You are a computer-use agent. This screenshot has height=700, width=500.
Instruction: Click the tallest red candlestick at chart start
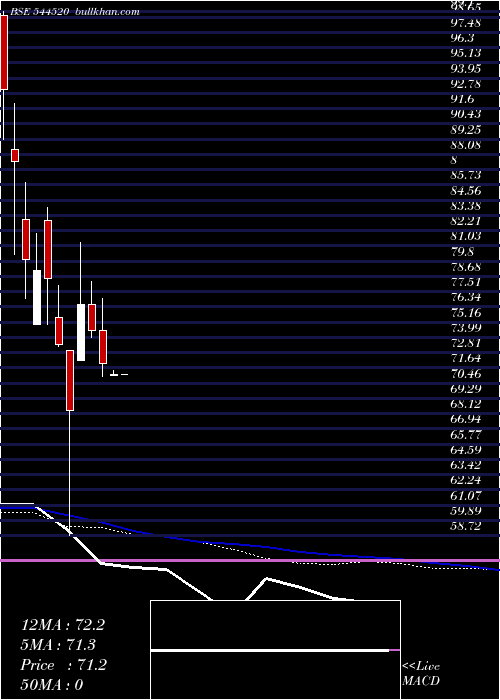(4, 53)
